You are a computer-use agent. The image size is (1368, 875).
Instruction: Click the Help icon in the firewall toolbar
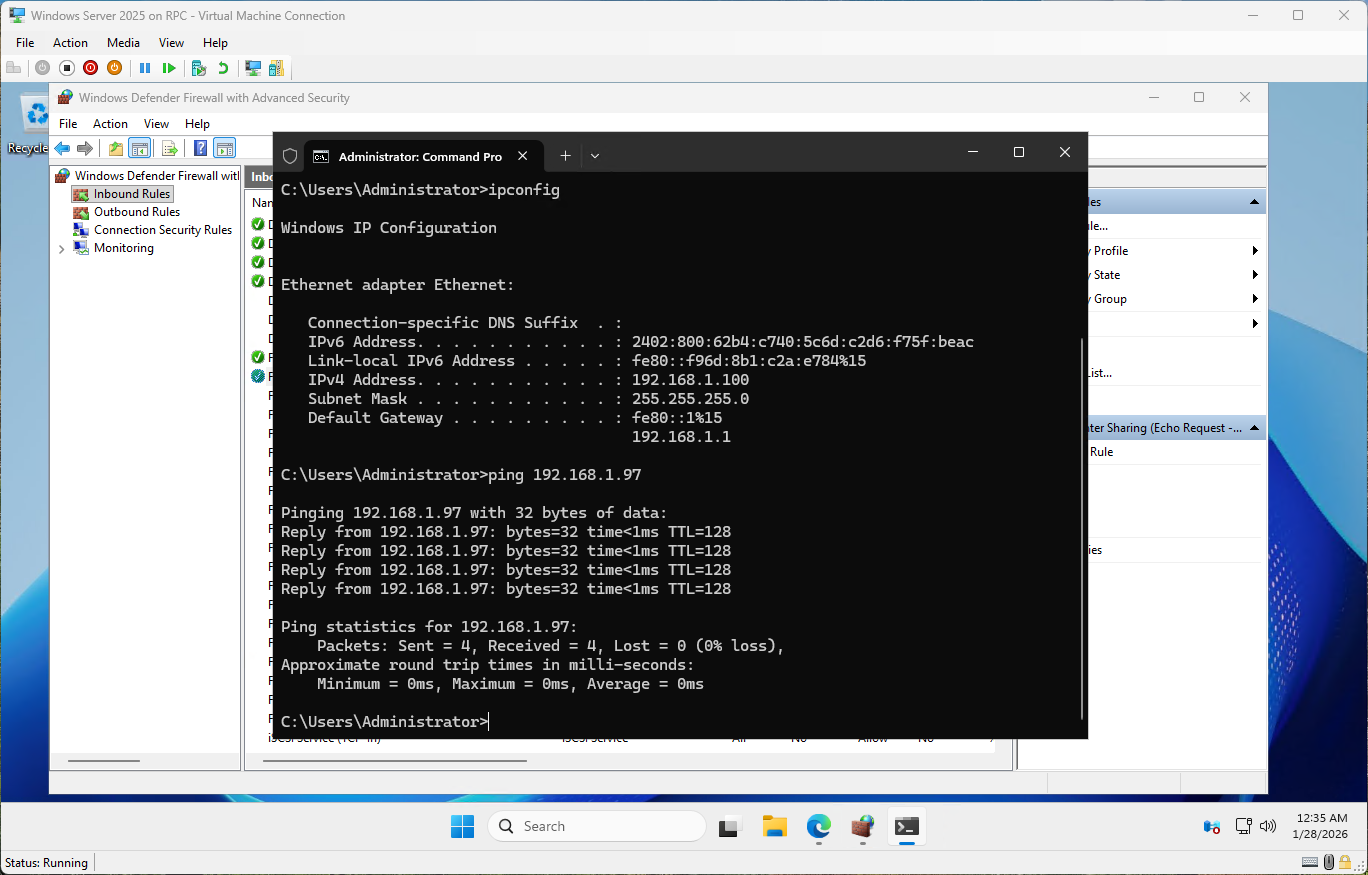(201, 147)
